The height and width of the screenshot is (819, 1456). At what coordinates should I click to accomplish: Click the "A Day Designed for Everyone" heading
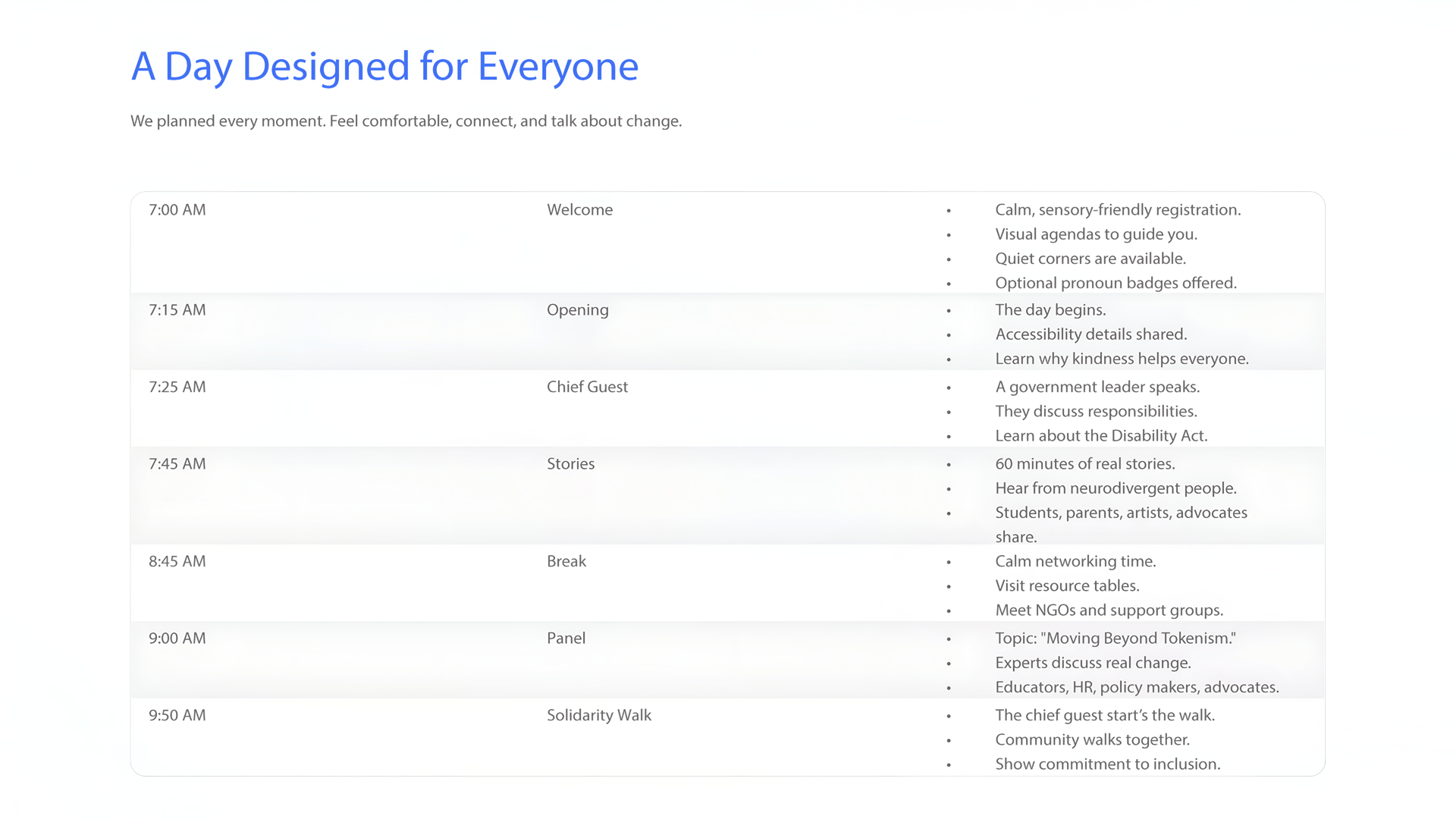(384, 67)
